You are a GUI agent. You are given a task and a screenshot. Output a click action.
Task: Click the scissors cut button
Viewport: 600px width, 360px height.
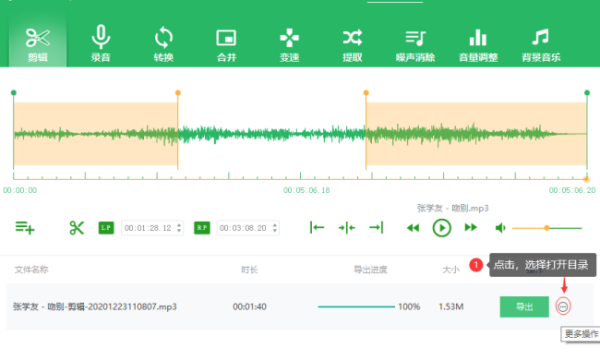[x=77, y=228]
